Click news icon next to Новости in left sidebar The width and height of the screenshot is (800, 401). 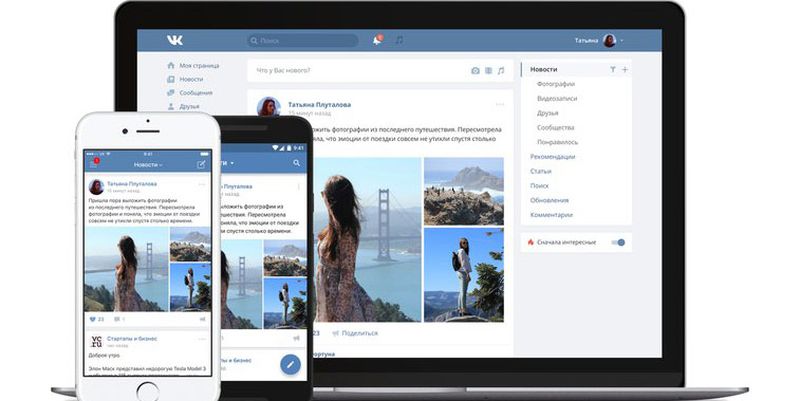click(x=171, y=79)
